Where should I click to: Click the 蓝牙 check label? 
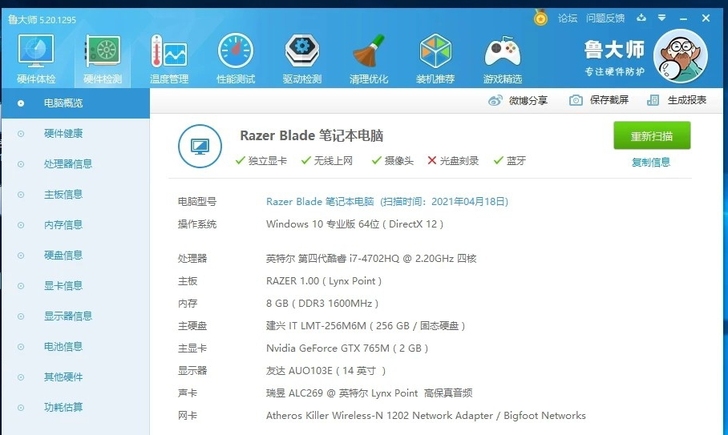tap(510, 161)
